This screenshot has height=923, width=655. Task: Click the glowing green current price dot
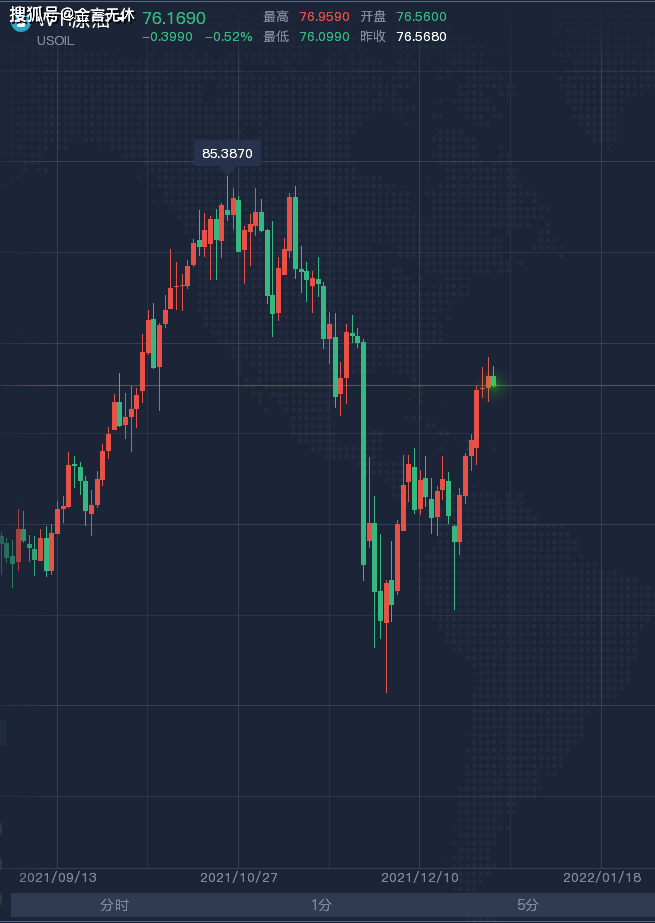point(493,383)
